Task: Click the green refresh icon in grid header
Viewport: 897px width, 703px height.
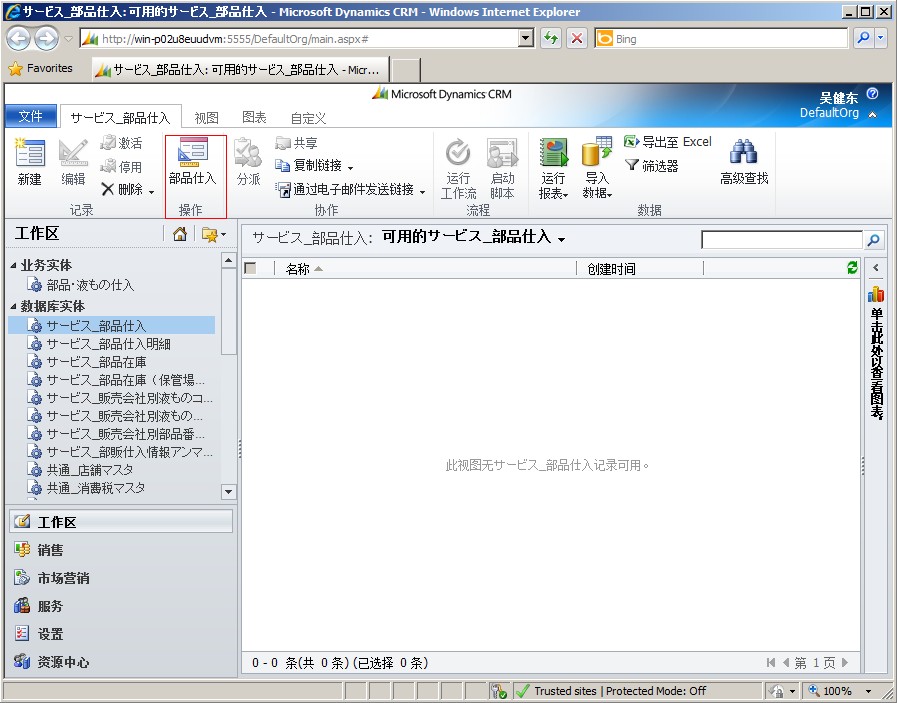Action: pos(852,268)
